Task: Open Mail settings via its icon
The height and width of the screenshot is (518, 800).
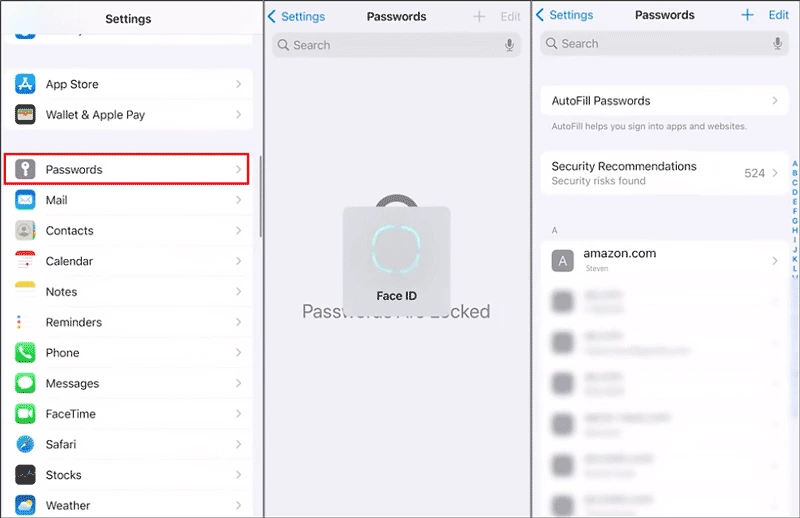Action: click(x=26, y=200)
